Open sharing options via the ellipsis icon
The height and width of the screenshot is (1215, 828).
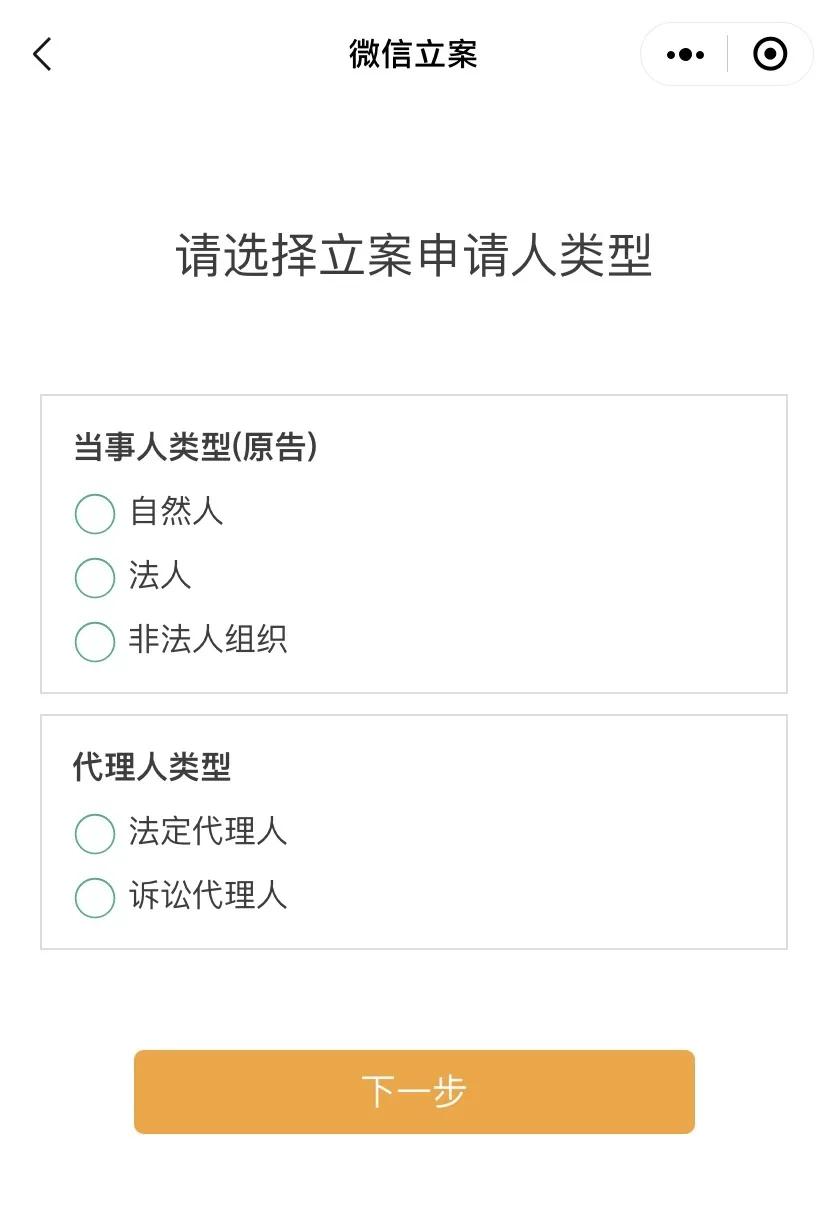684,54
